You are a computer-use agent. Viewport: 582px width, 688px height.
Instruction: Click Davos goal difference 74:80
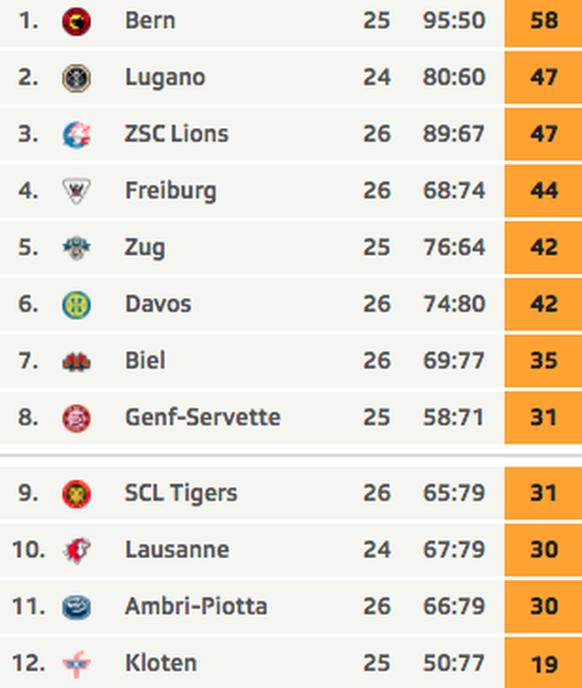pos(454,304)
